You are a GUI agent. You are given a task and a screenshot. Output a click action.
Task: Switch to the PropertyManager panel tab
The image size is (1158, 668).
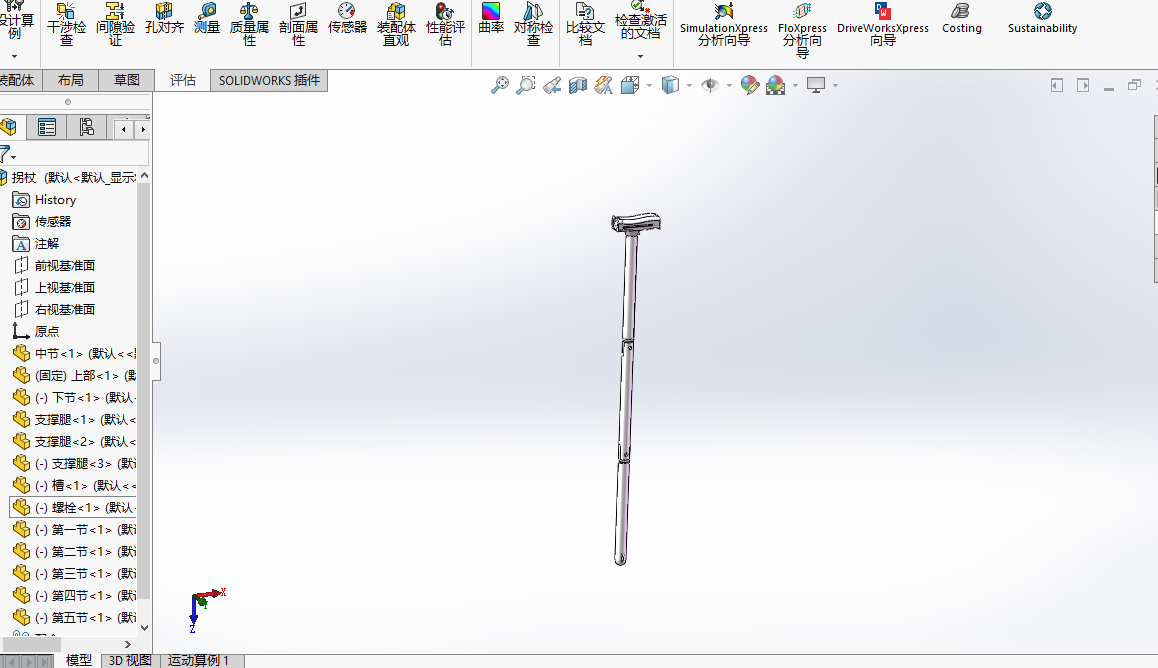click(46, 127)
